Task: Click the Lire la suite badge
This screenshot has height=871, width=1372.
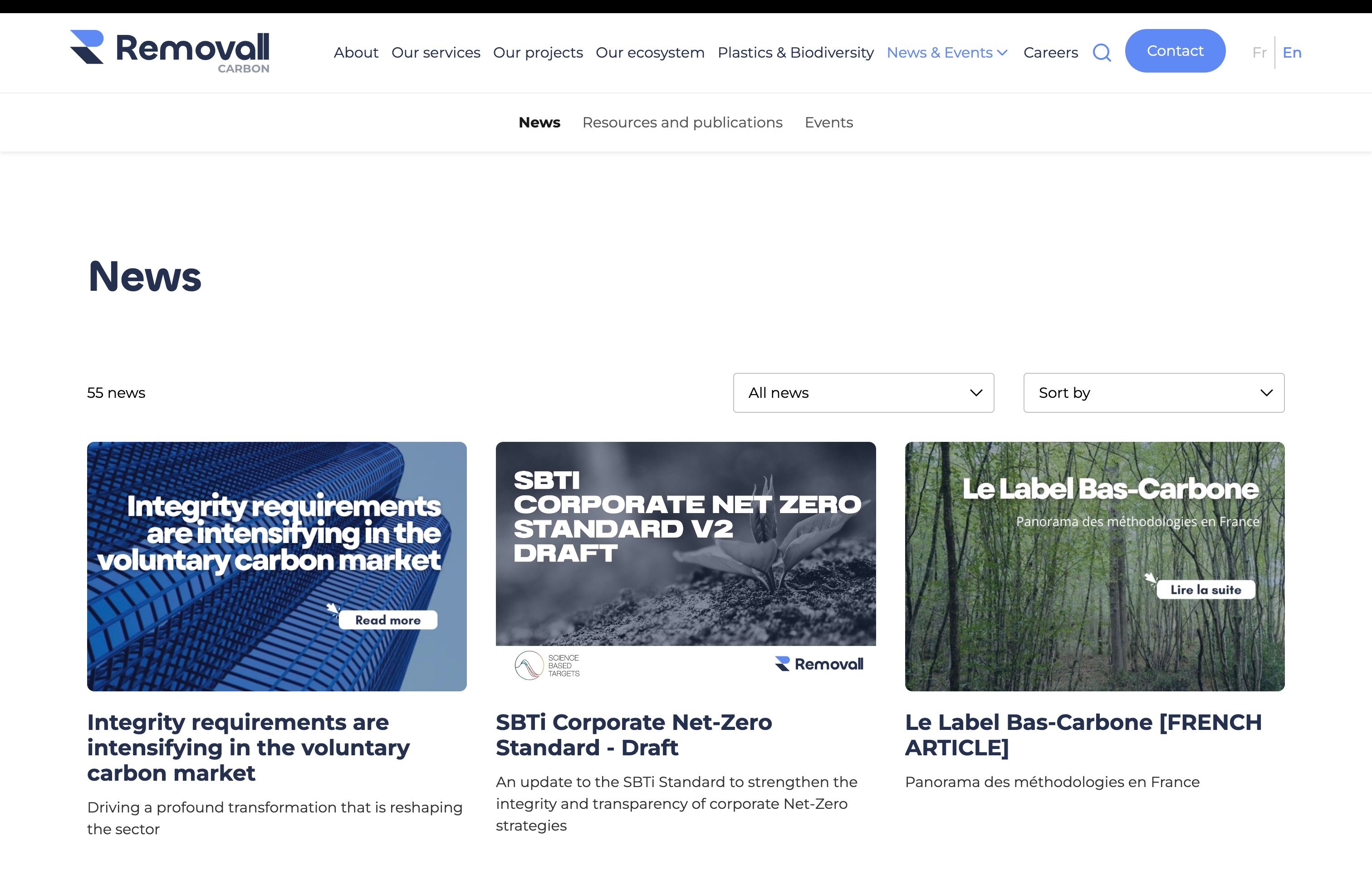Action: pos(1205,590)
